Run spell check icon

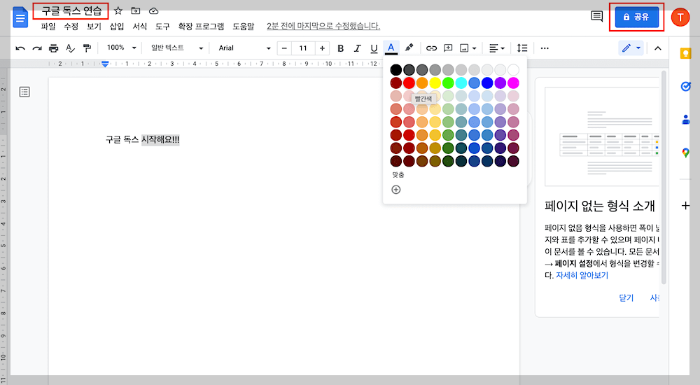[70, 48]
